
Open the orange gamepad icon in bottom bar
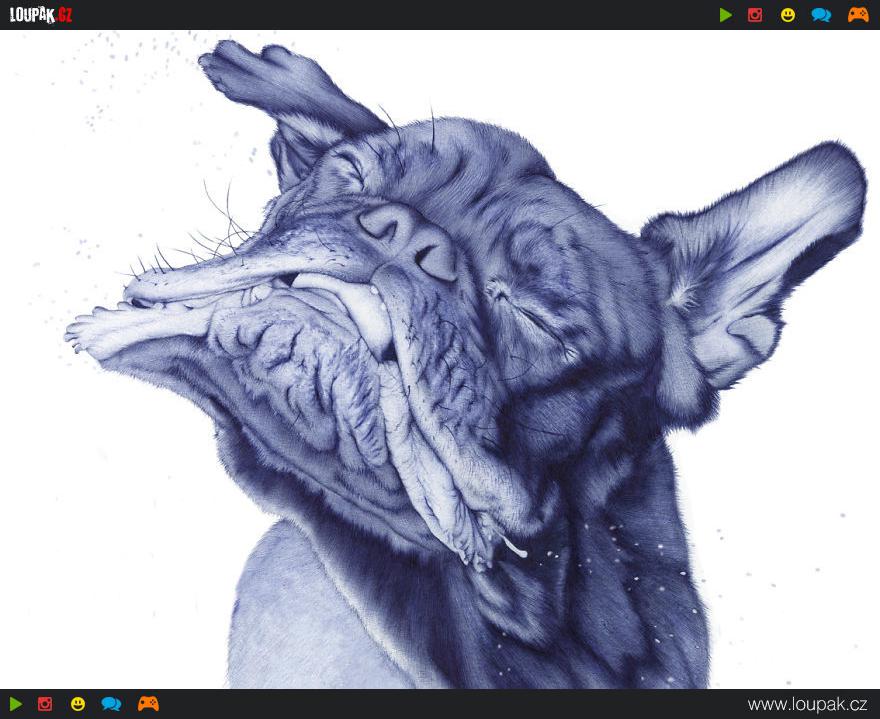pyautogui.click(x=148, y=704)
